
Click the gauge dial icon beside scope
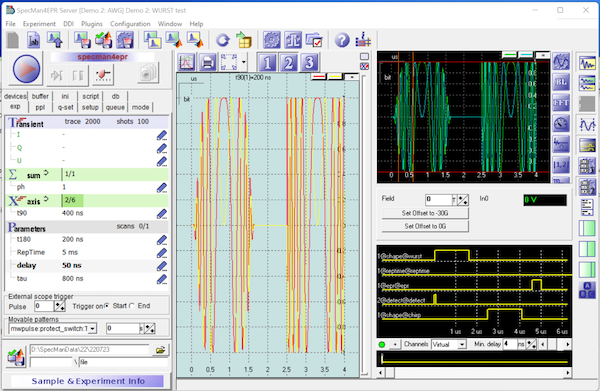(x=561, y=124)
